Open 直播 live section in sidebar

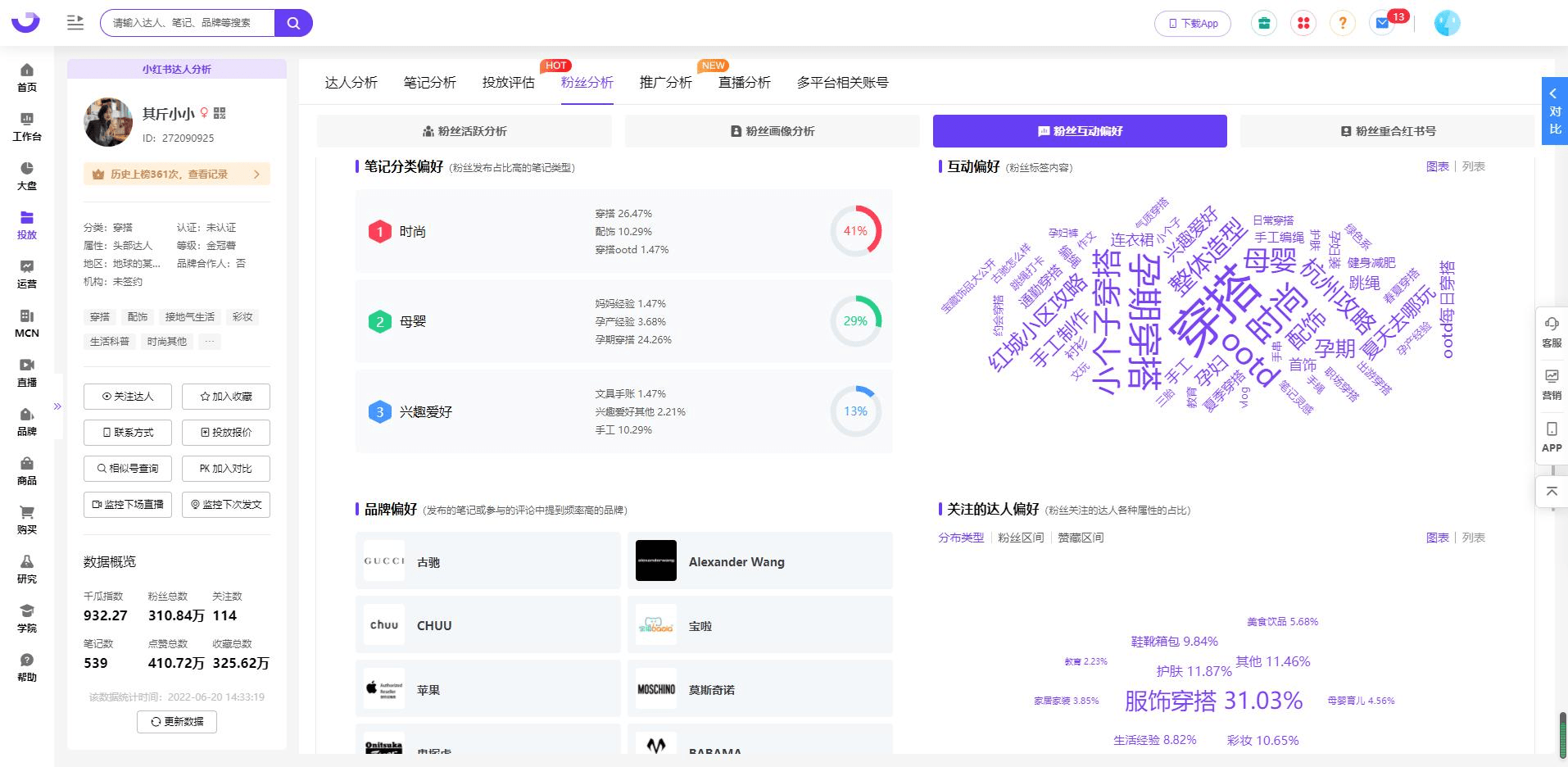[x=27, y=373]
